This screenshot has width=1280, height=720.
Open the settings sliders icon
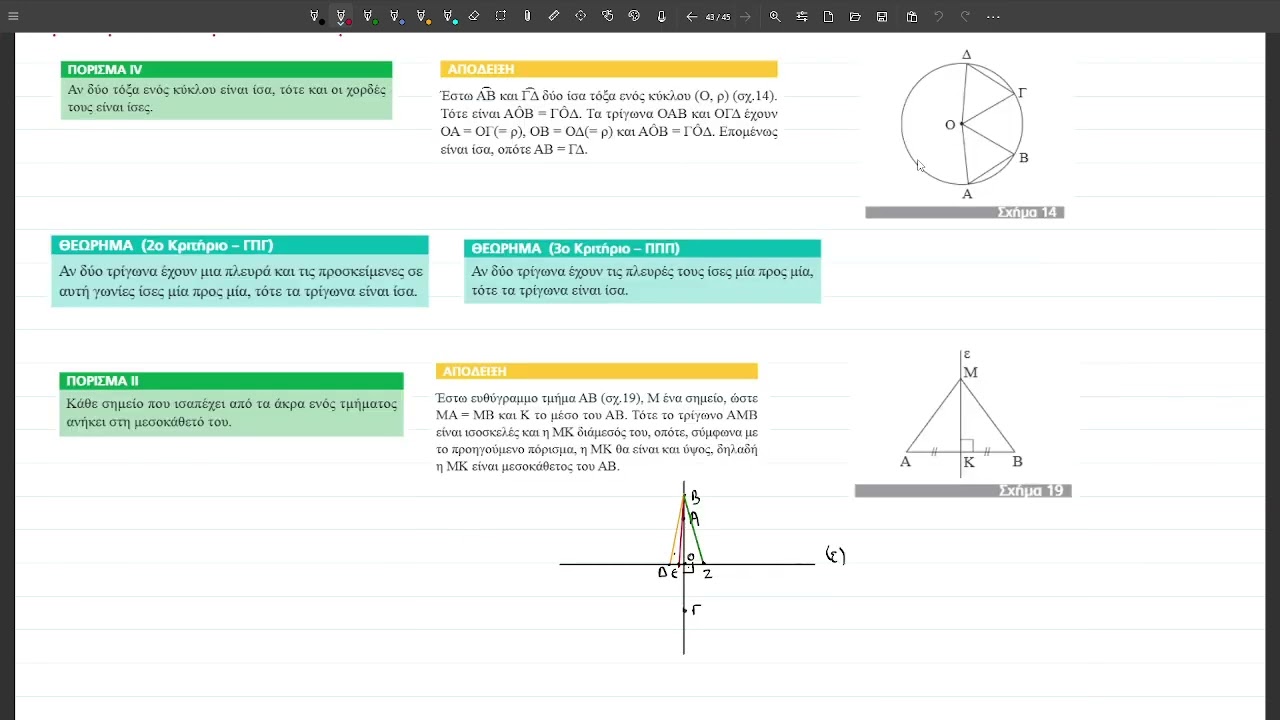pos(802,16)
